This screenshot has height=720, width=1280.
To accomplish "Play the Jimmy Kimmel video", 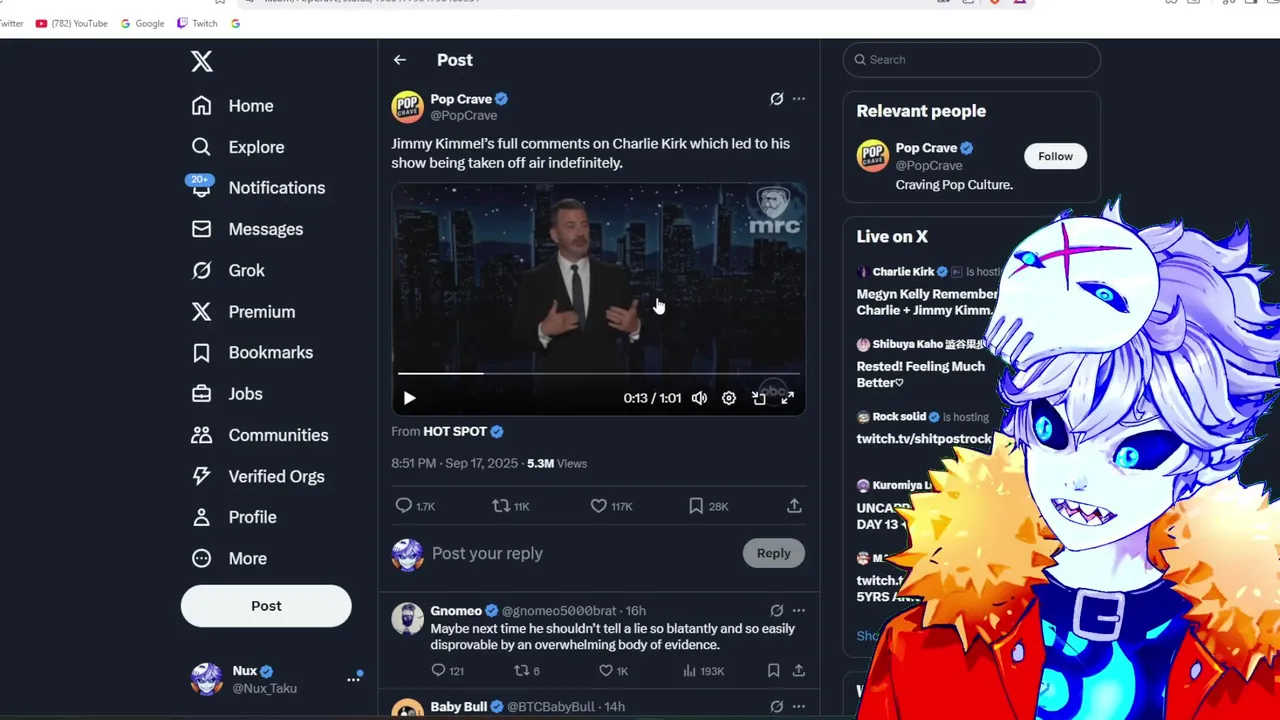I will coord(409,398).
